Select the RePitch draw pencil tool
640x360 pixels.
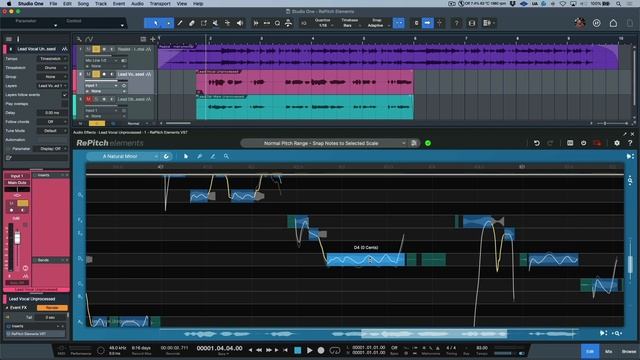pos(213,156)
